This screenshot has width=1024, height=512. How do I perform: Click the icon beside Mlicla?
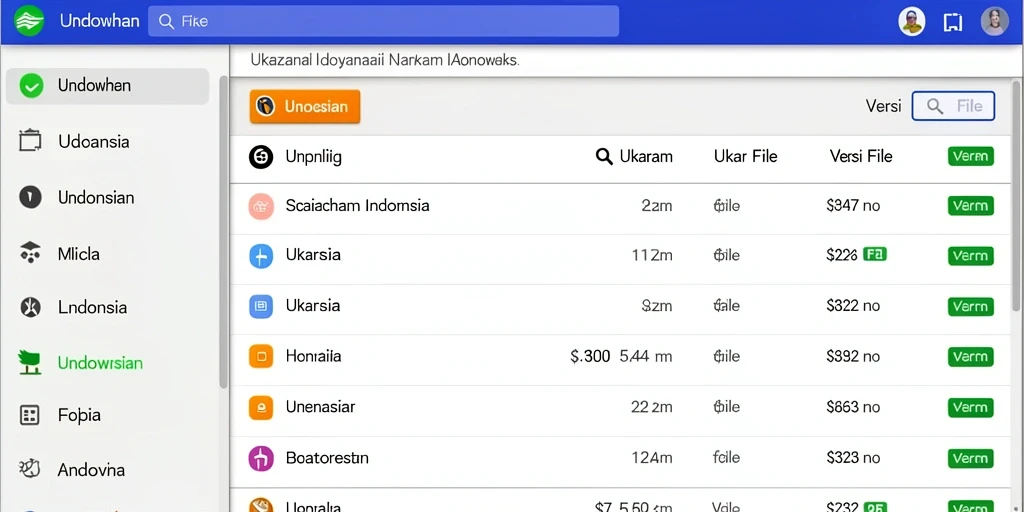point(30,252)
